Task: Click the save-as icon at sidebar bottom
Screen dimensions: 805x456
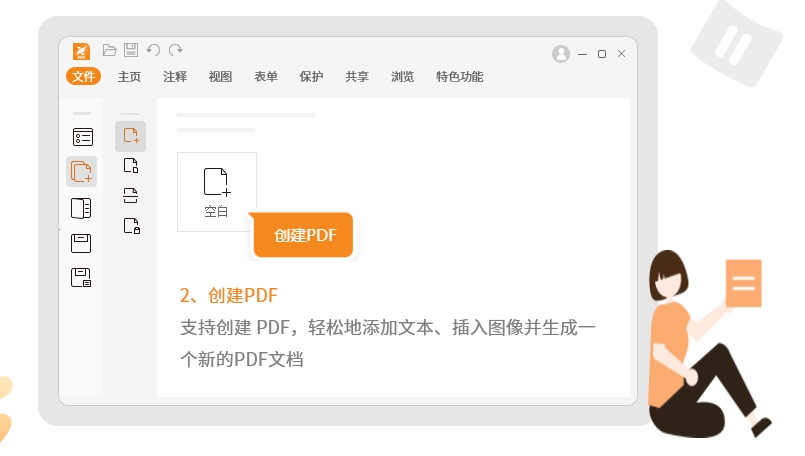Action: tap(82, 278)
